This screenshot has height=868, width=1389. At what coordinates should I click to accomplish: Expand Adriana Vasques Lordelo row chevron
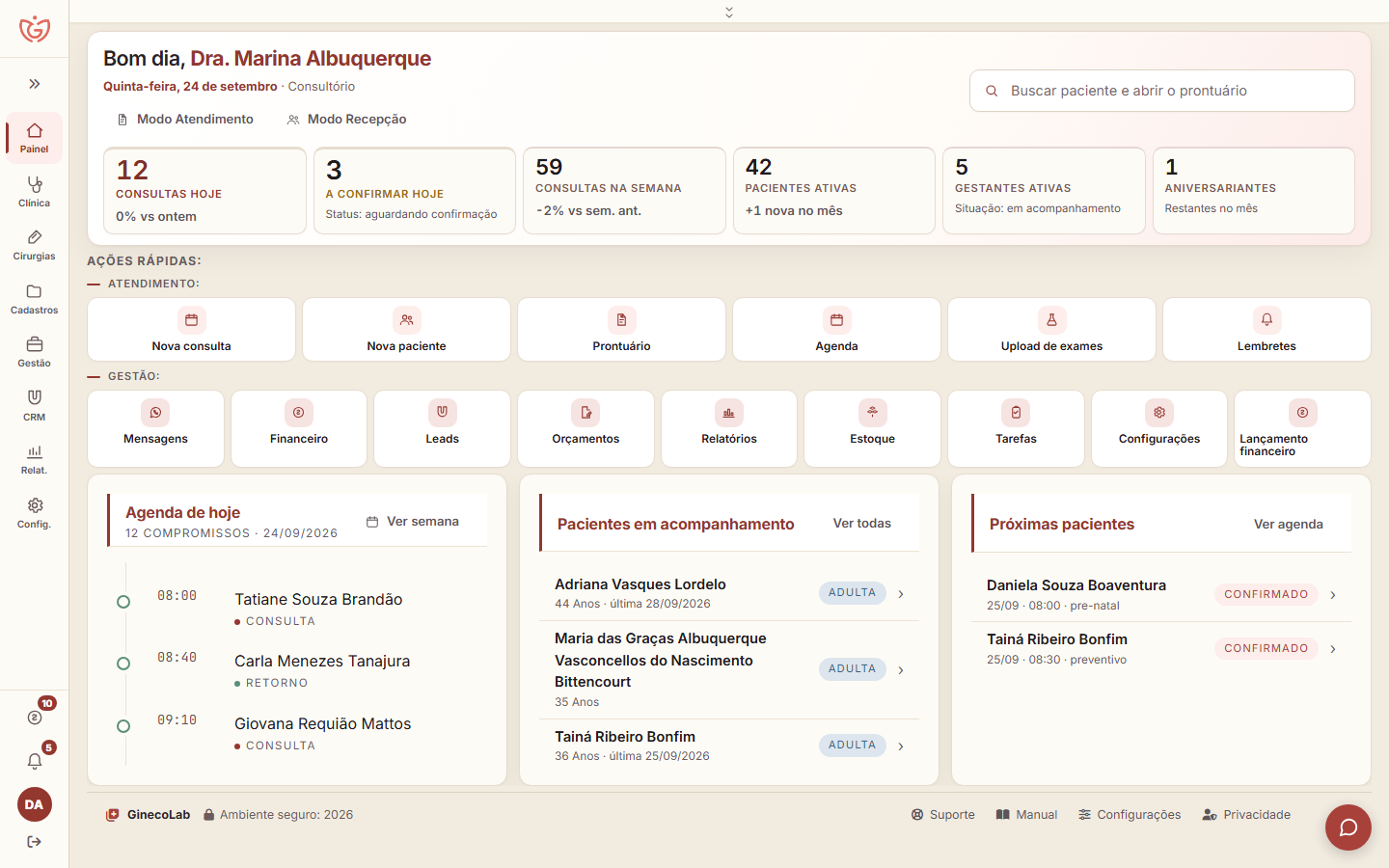tap(901, 594)
